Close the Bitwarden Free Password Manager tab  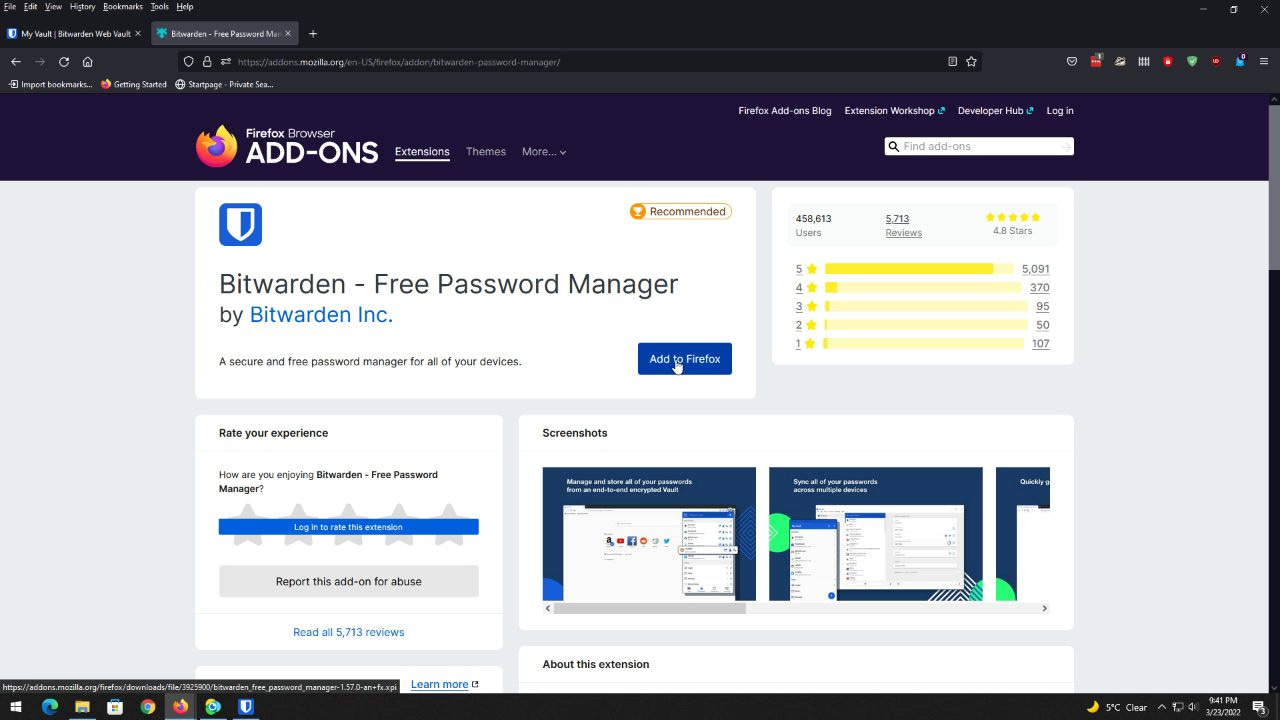[288, 34]
